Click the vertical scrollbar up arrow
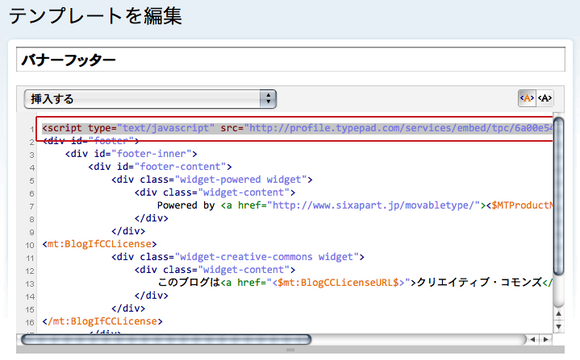Image resolution: width=580 pixels, height=360 pixels. [x=559, y=314]
